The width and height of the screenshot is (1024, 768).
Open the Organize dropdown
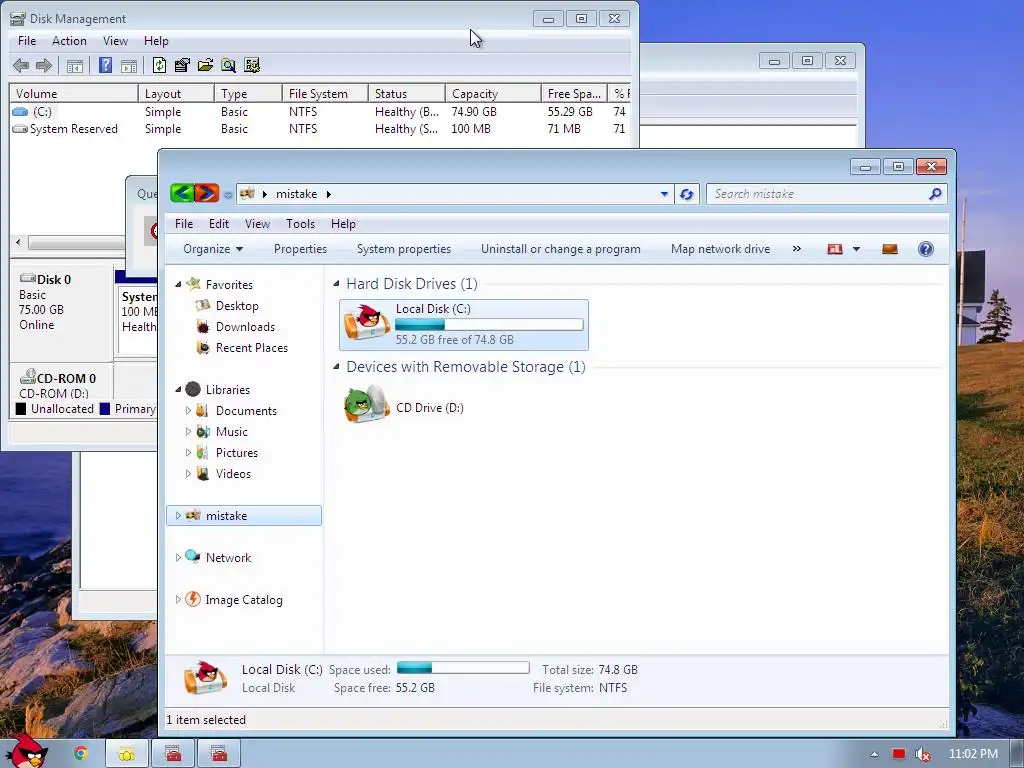pyautogui.click(x=213, y=249)
